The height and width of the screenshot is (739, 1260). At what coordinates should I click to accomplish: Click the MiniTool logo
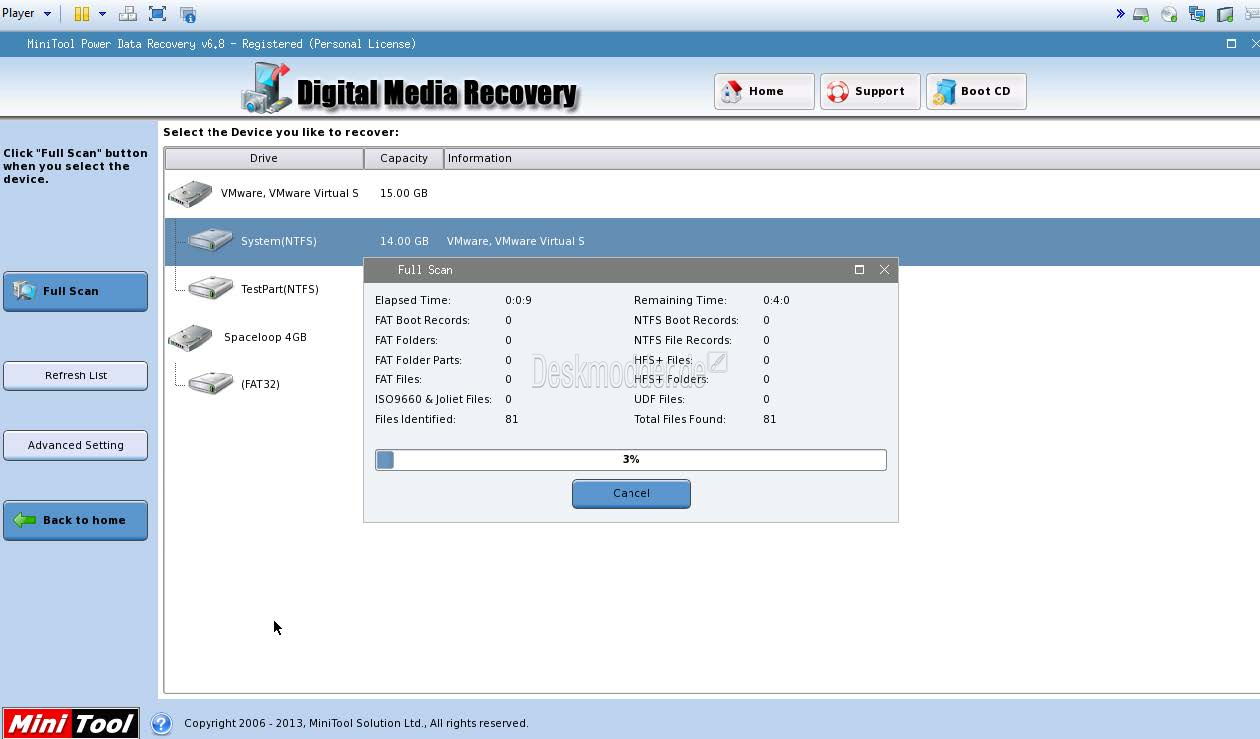(70, 724)
